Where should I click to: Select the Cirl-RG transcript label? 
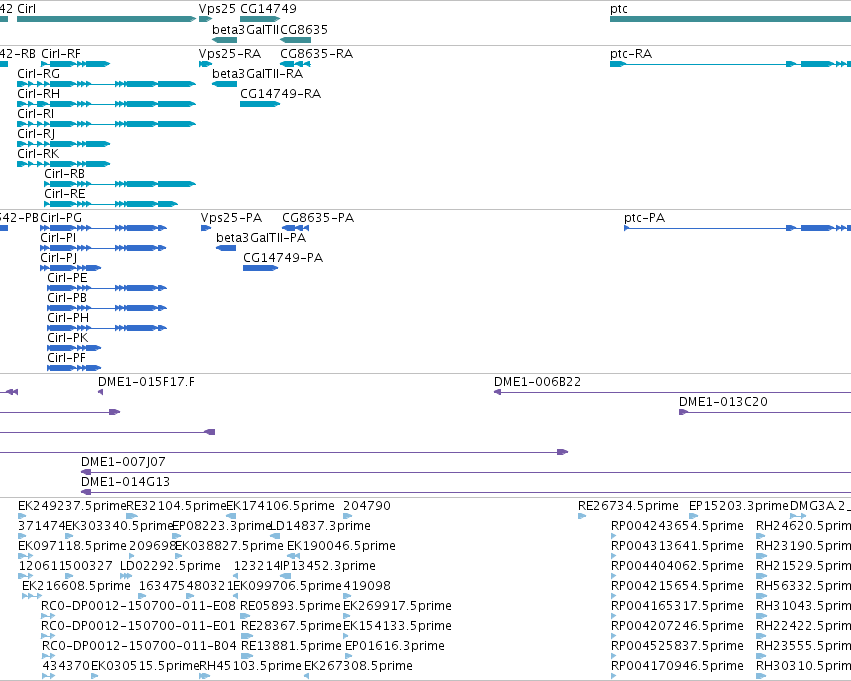coord(39,74)
